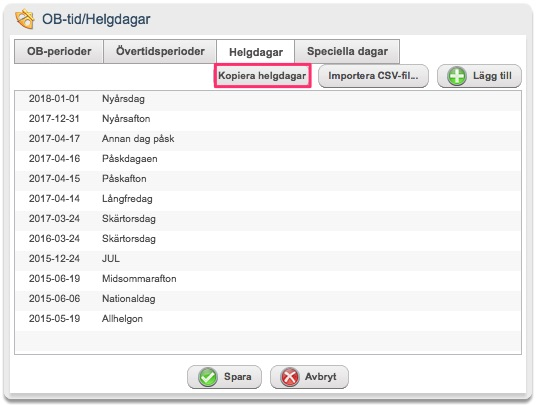The image size is (538, 405).
Task: Pick the Långfredag holiday entry
Action: coord(268,199)
